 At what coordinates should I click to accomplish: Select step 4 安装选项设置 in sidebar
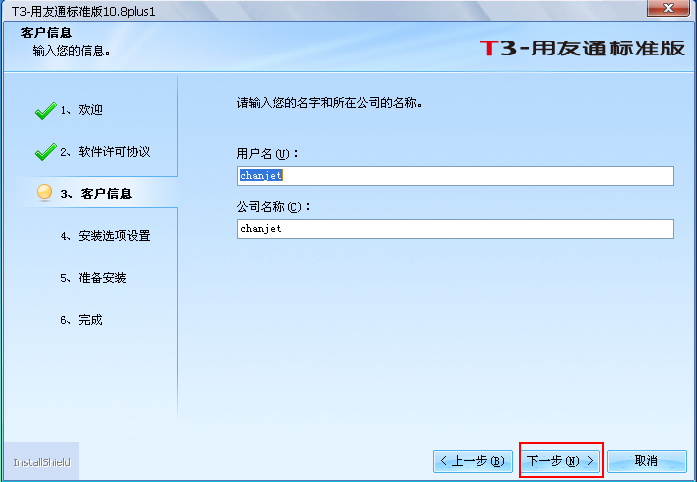click(105, 236)
